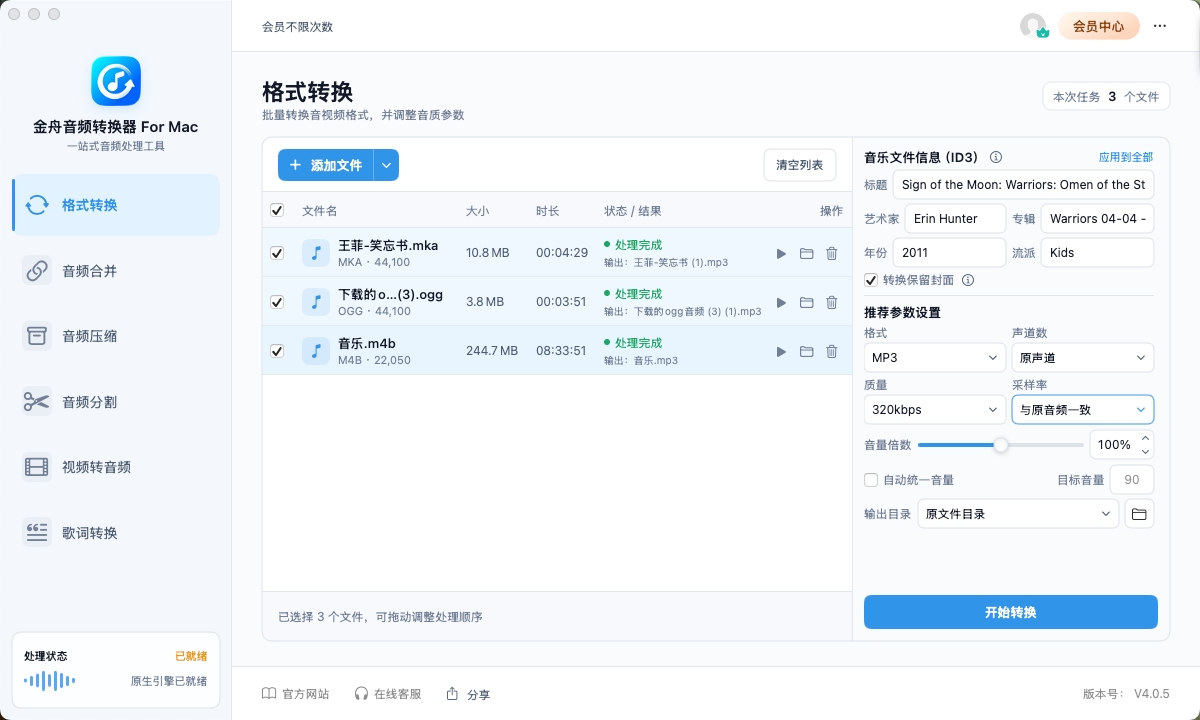1200x720 pixels.
Task: Toggle the select-all files checkbox
Action: 277,210
